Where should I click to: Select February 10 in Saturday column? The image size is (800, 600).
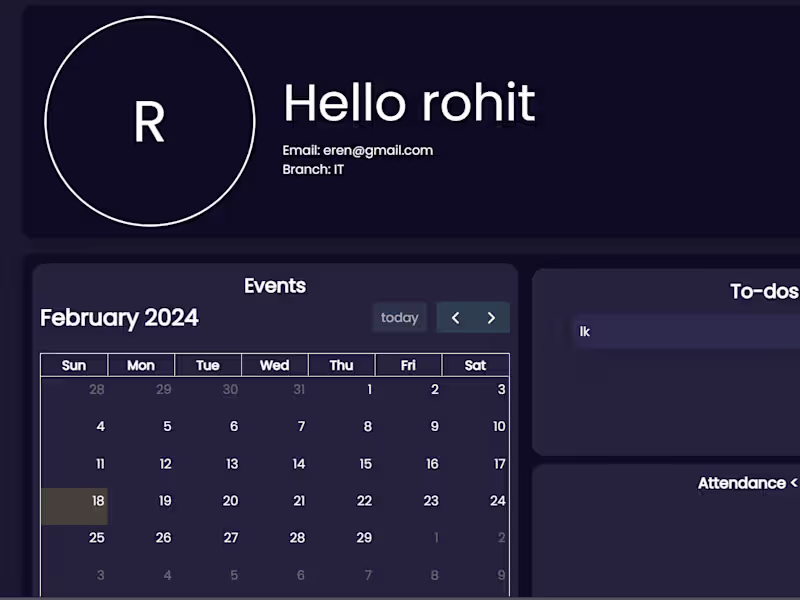[476, 432]
